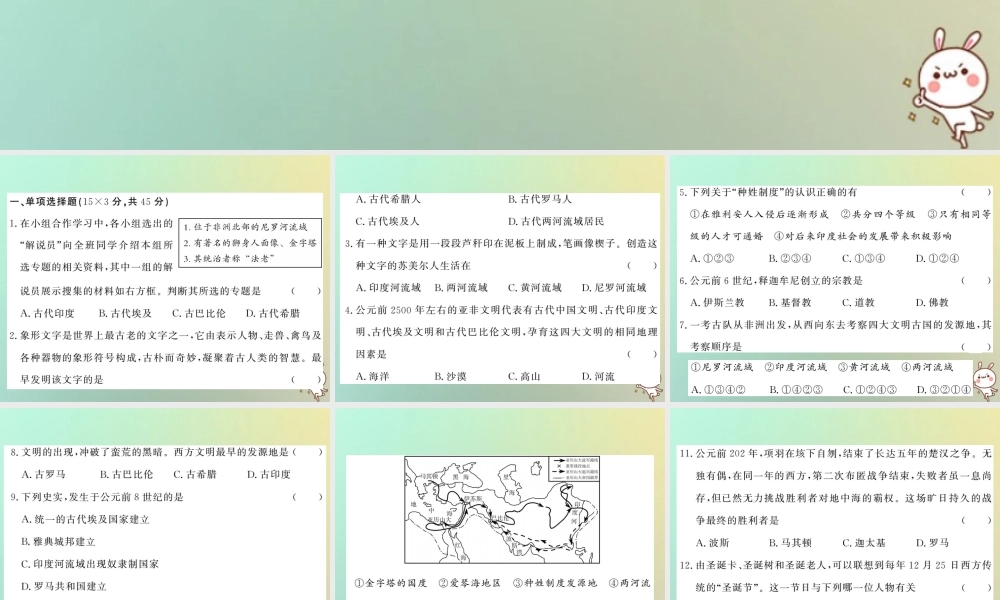Choose option A. 古代印度 in question 1
The width and height of the screenshot is (1000, 600).
point(47,313)
